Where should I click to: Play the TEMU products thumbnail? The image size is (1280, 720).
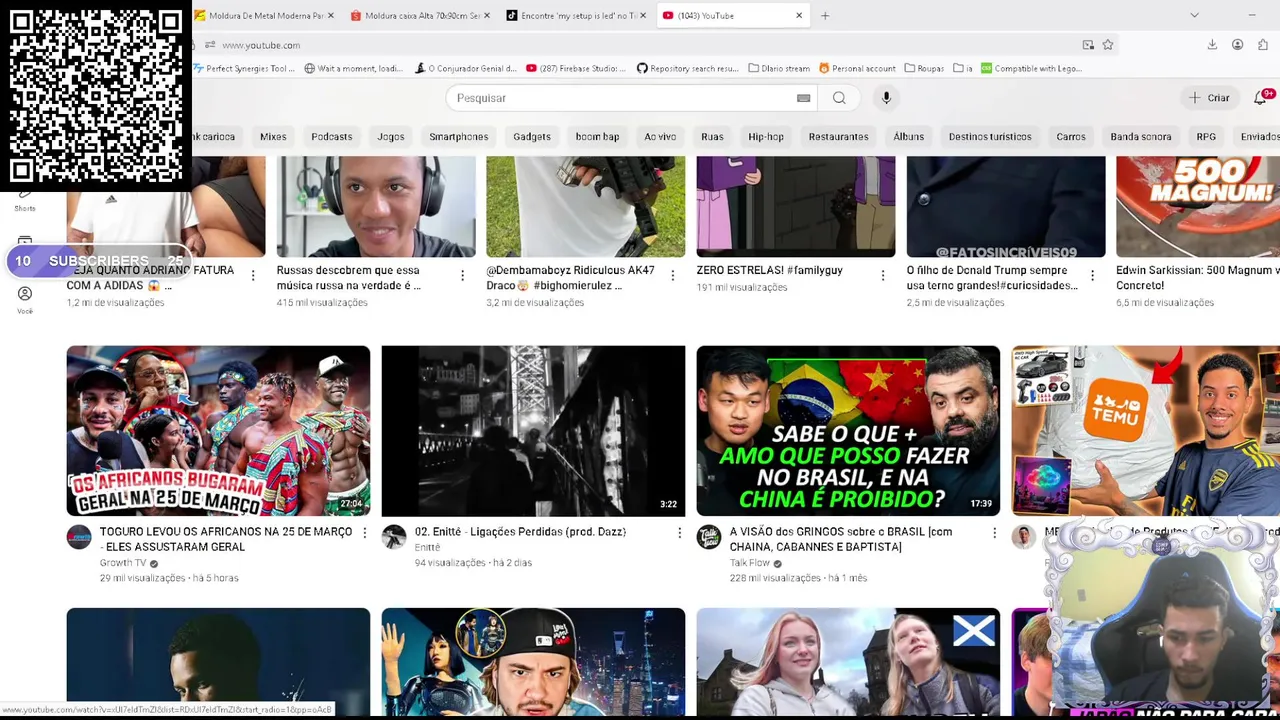pos(1146,431)
